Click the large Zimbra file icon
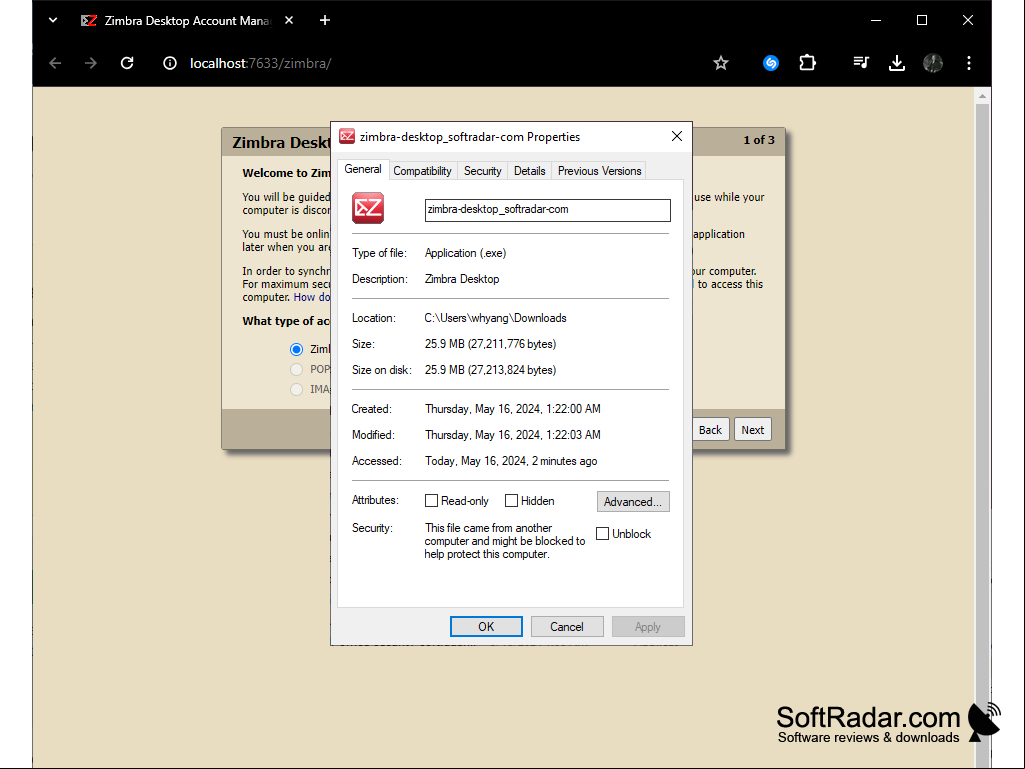 click(368, 208)
